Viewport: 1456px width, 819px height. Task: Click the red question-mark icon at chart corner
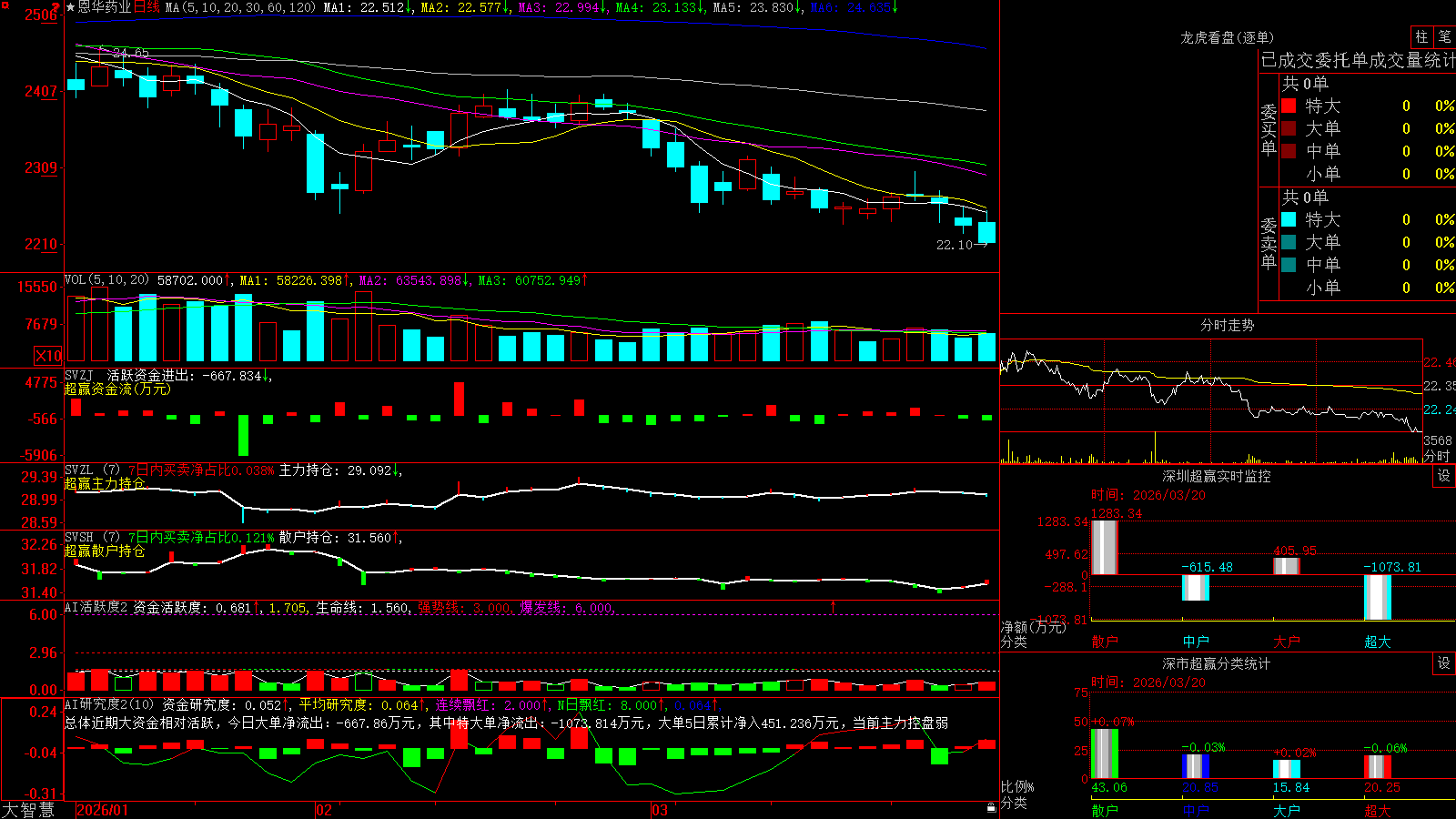click(x=56, y=7)
